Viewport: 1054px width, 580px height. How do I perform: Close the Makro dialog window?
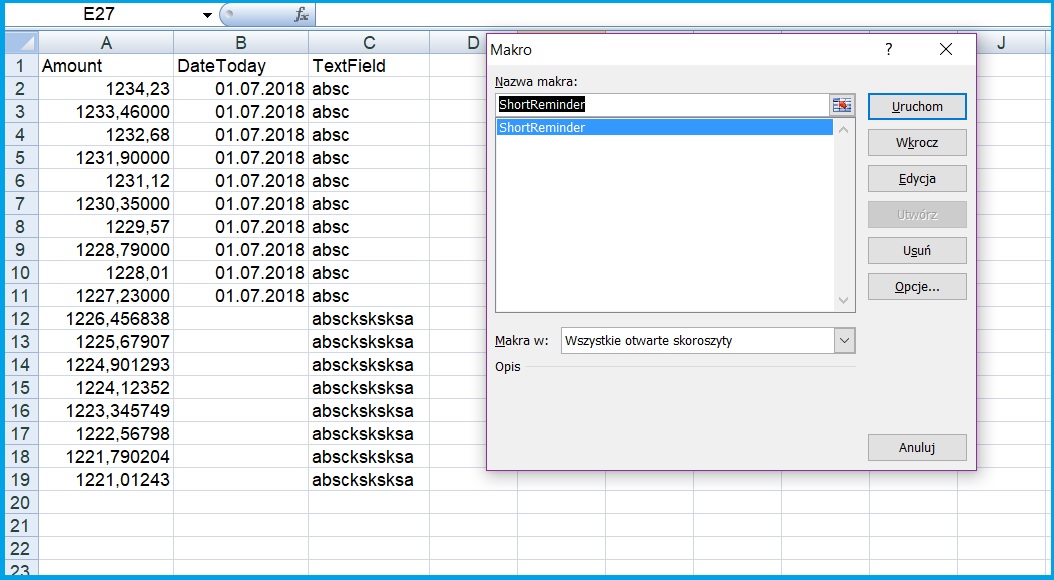click(x=946, y=49)
